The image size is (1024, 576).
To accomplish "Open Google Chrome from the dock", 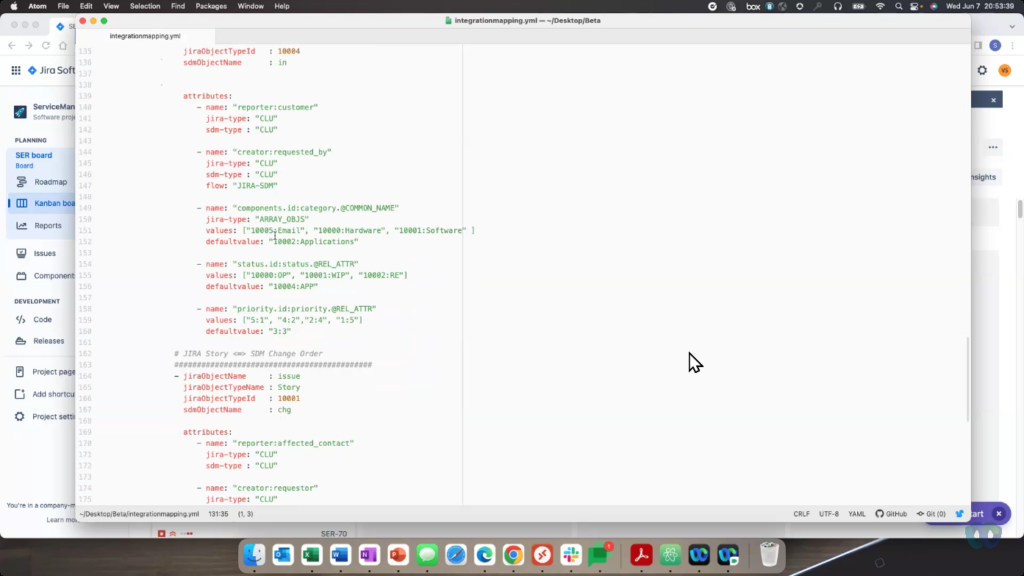I will pyautogui.click(x=513, y=555).
